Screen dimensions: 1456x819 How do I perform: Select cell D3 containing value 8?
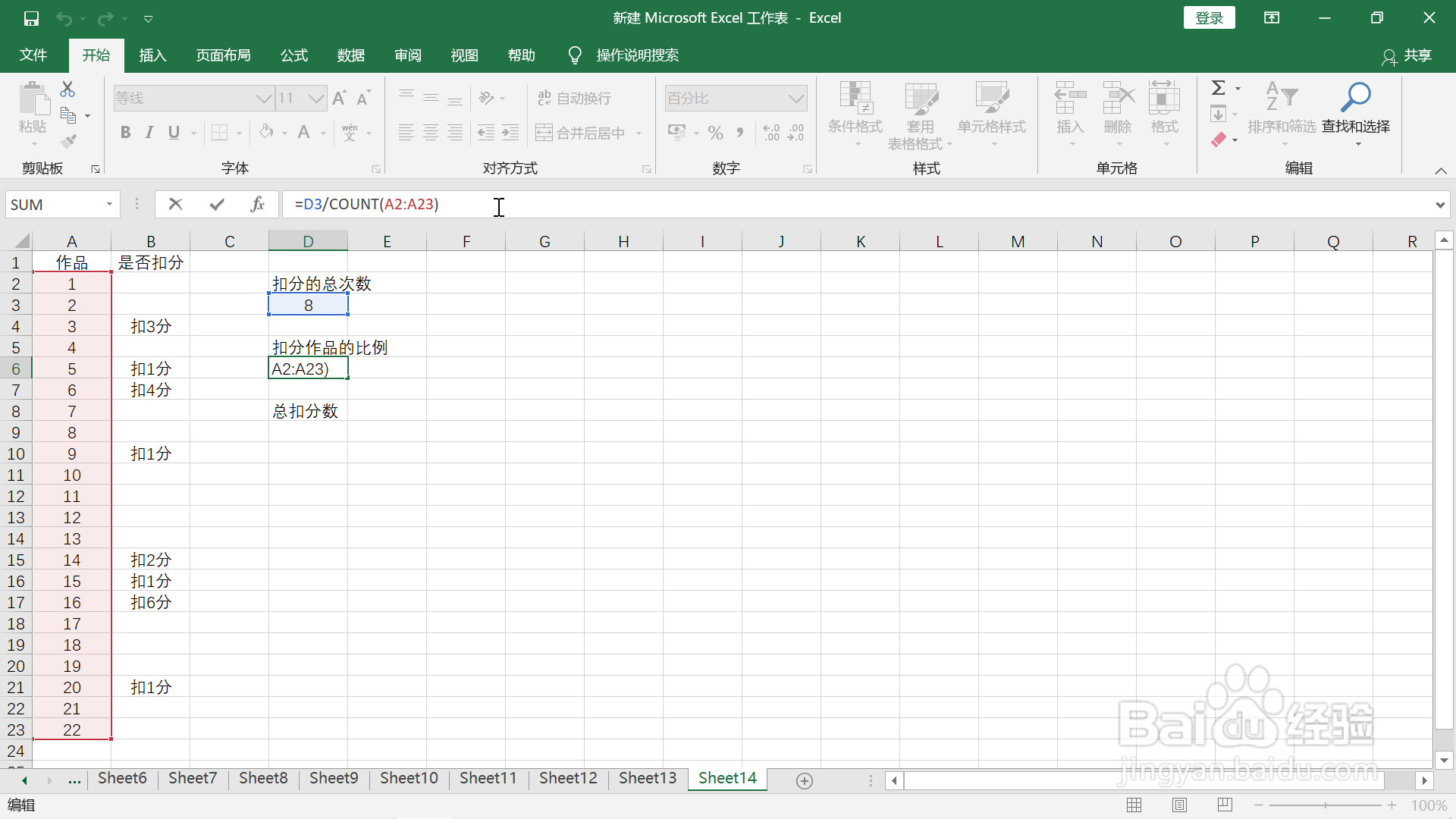[308, 305]
